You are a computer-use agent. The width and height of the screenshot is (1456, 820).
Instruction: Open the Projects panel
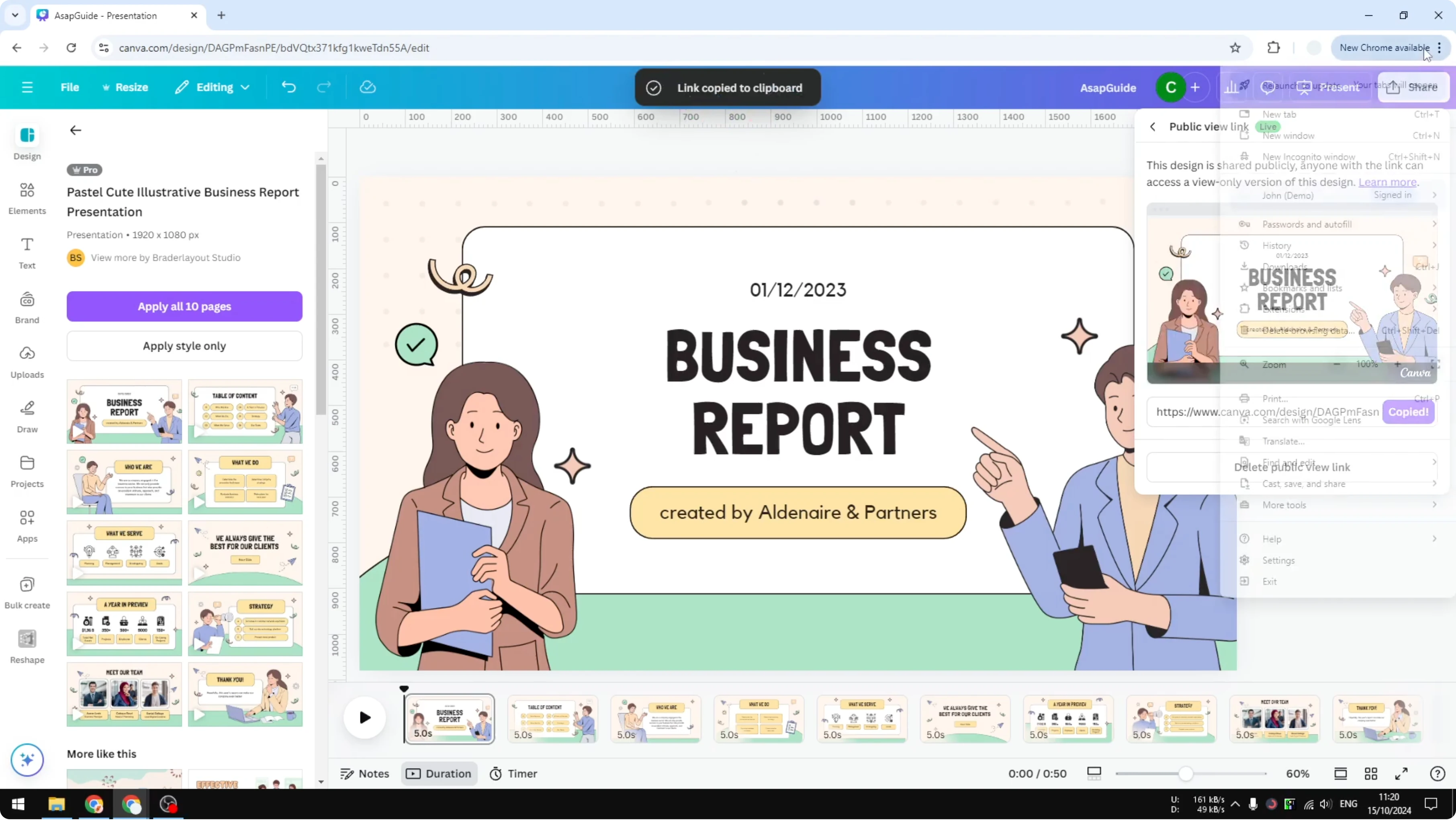(27, 471)
